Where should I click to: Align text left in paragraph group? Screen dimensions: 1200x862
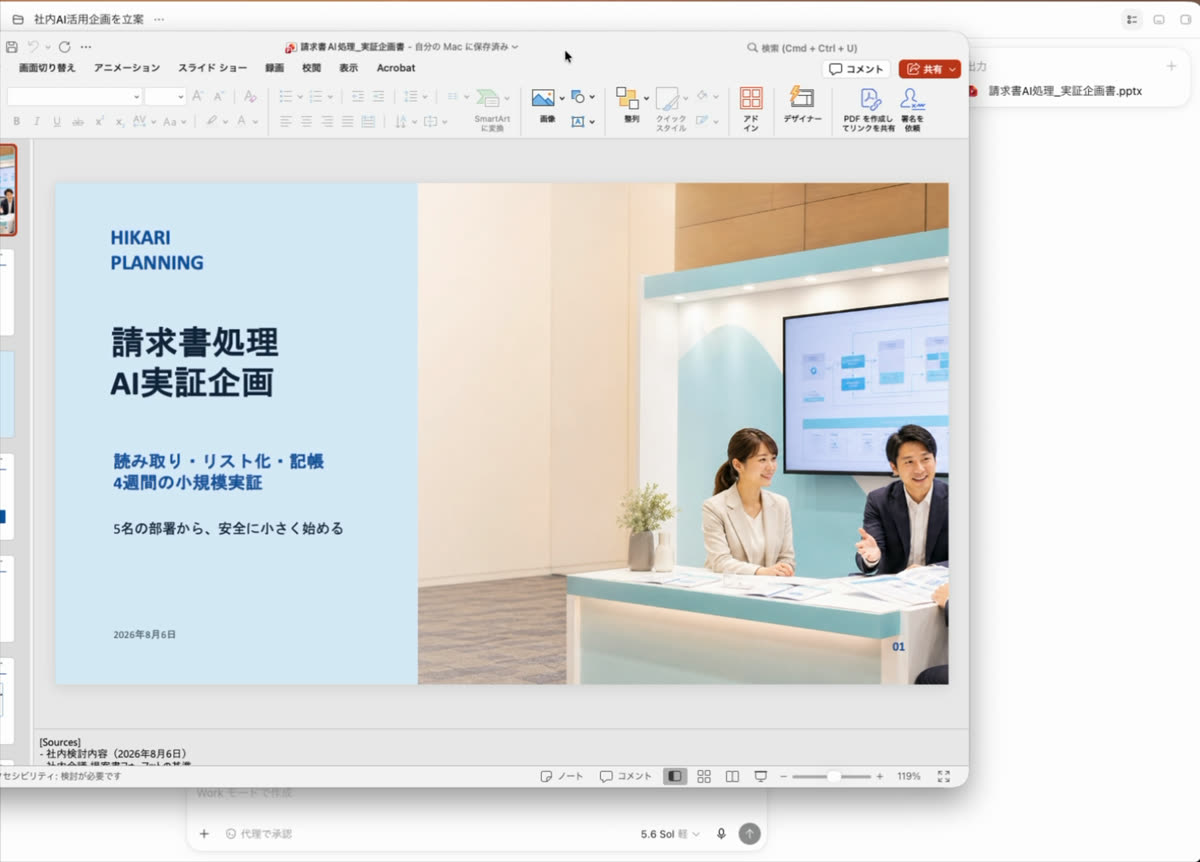pyautogui.click(x=285, y=121)
